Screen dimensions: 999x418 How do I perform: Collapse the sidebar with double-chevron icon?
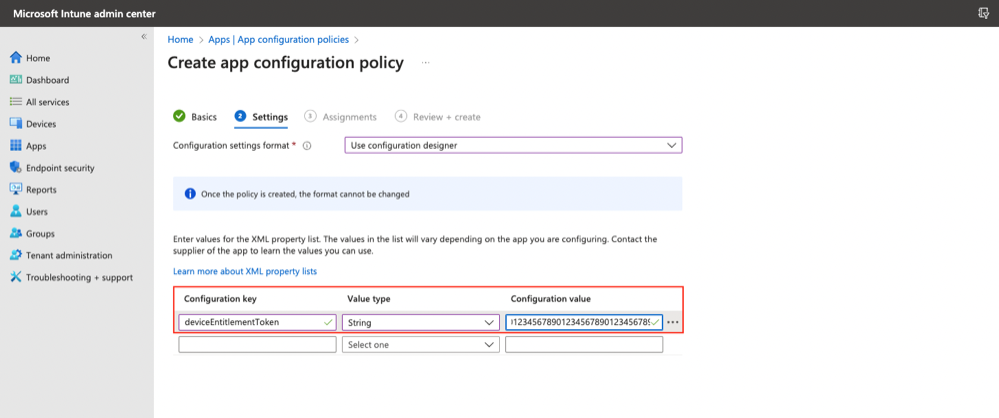click(x=144, y=36)
